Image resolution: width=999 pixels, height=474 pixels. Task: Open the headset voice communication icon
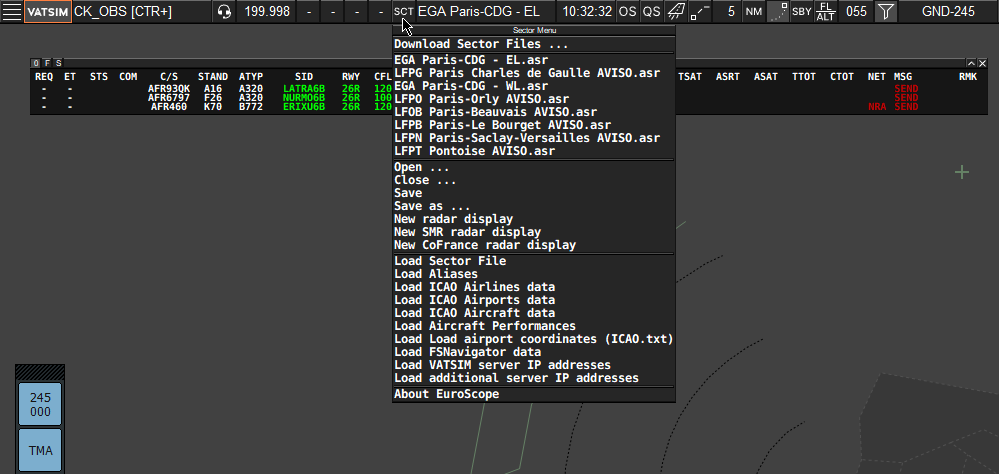224,11
